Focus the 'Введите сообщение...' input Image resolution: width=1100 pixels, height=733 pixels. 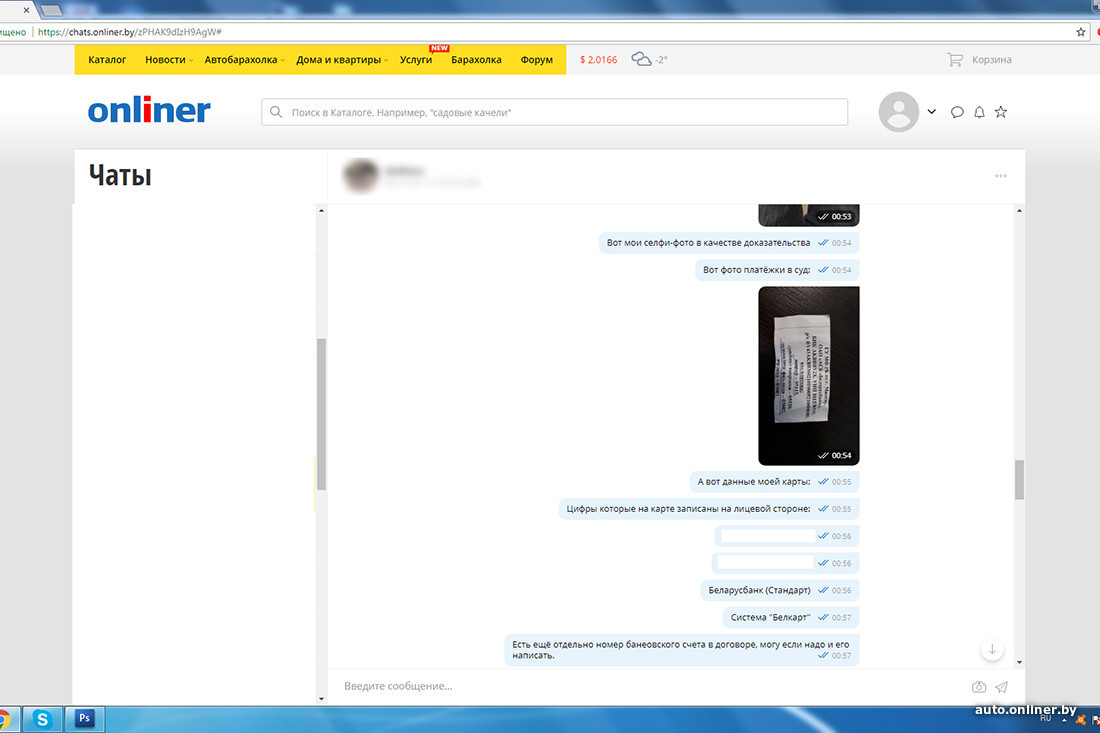(x=652, y=686)
